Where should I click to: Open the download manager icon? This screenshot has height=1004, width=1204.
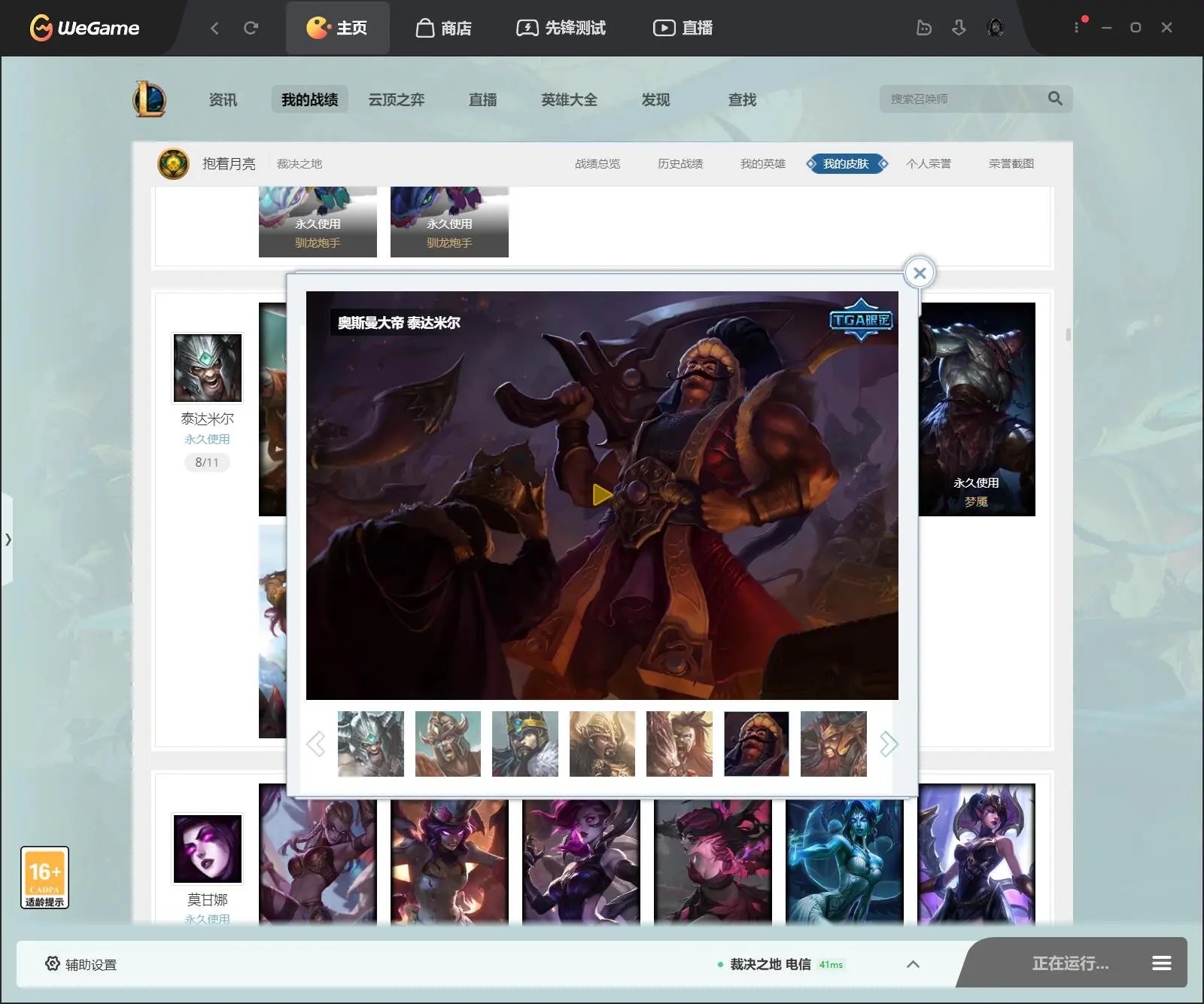[x=959, y=28]
